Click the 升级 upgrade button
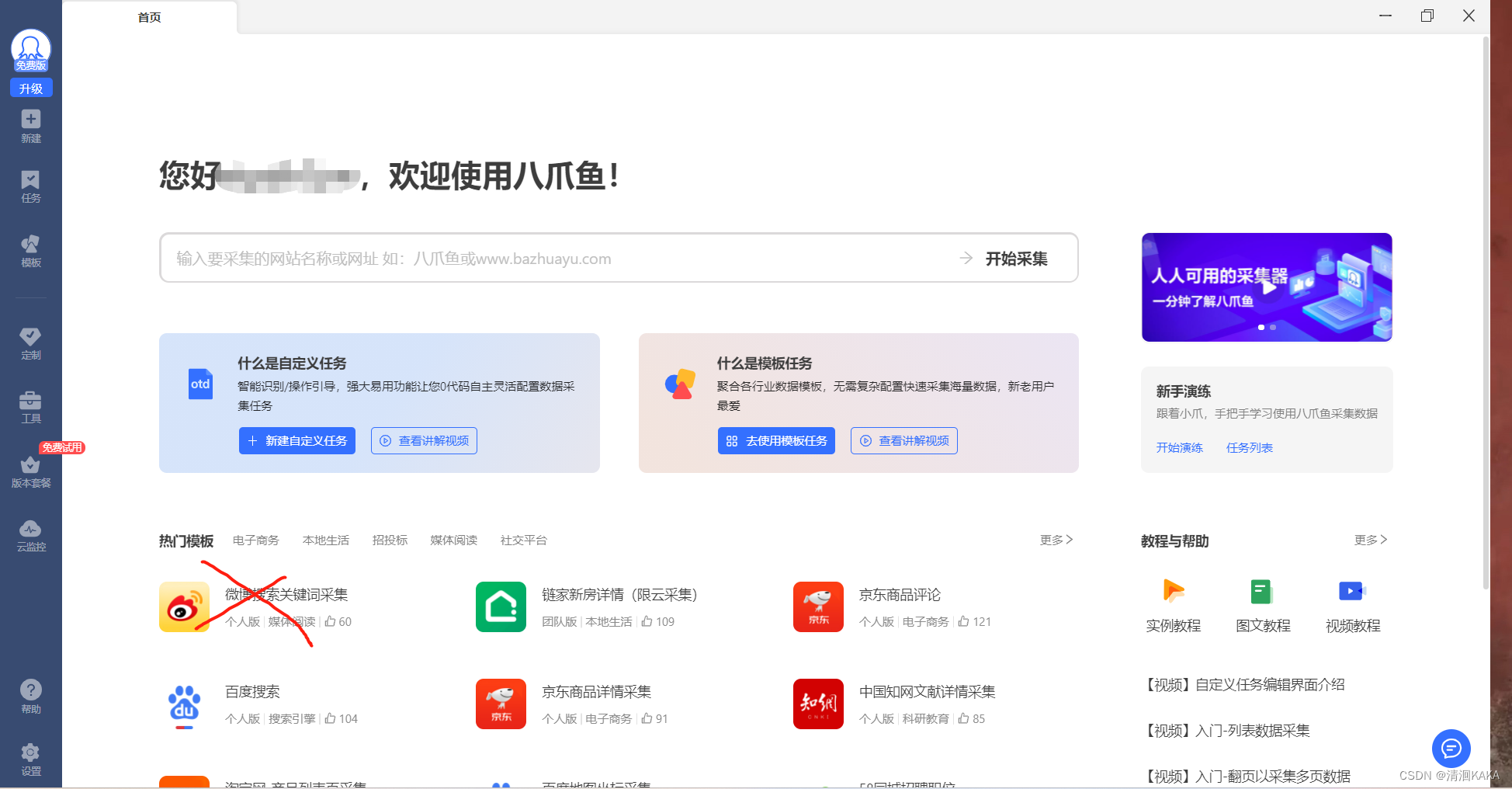The width and height of the screenshot is (1512, 789). click(31, 88)
